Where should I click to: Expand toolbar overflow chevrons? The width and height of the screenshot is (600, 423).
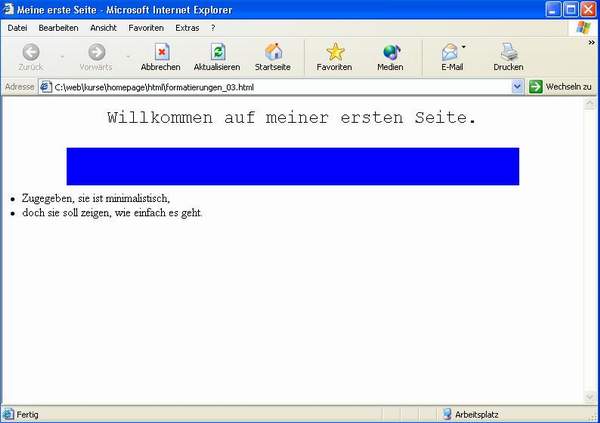tap(592, 42)
